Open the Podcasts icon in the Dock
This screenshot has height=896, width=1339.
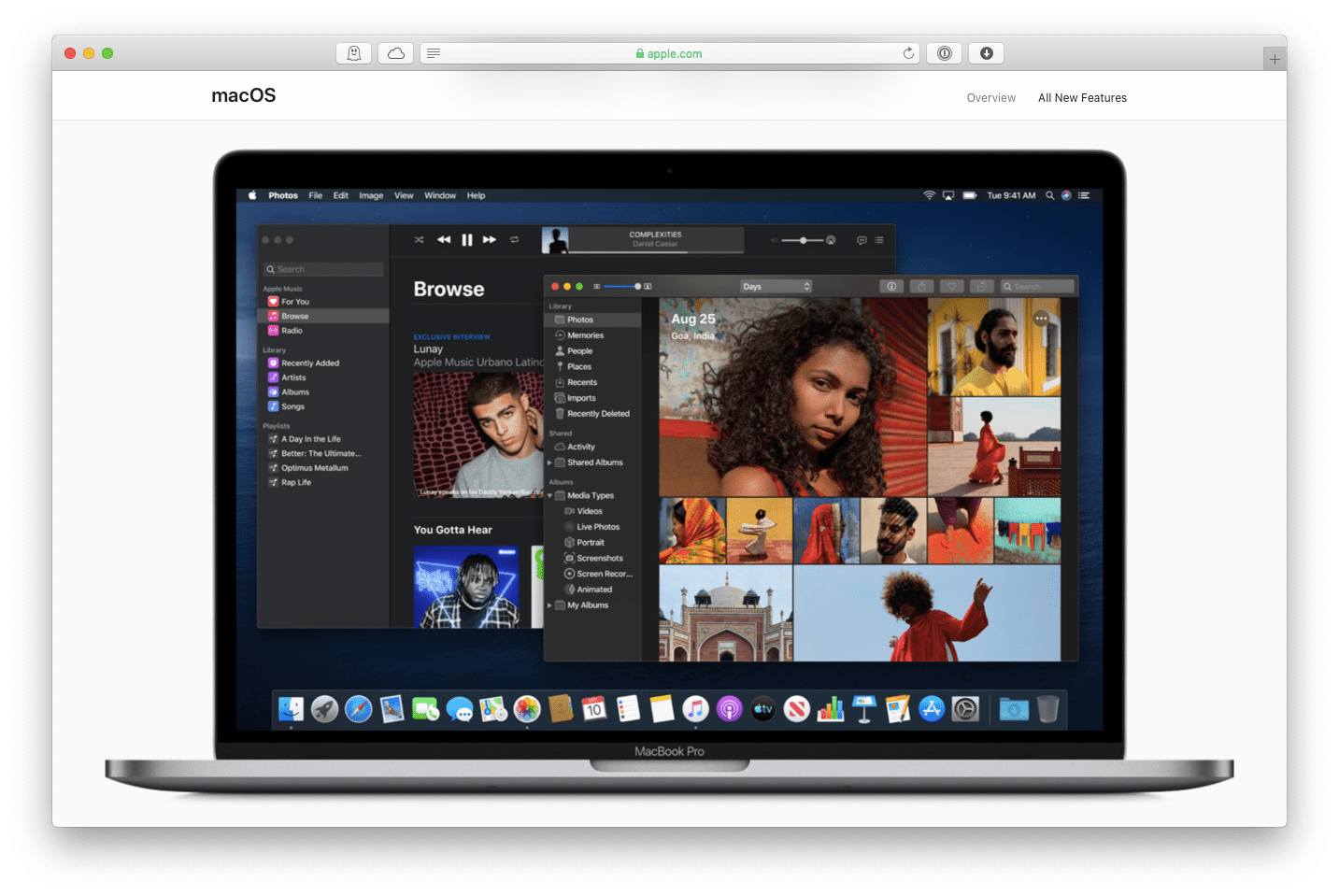point(729,710)
